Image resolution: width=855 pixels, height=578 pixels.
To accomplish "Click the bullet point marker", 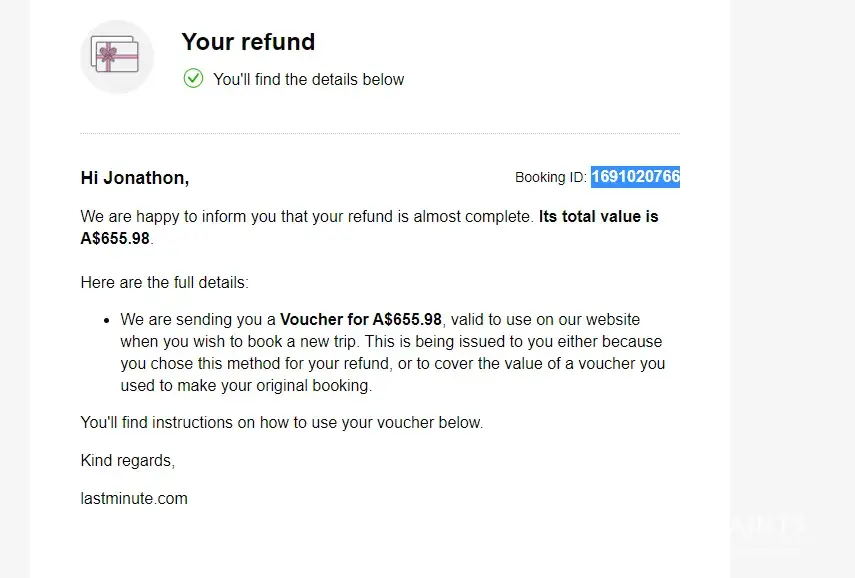I will (x=107, y=320).
